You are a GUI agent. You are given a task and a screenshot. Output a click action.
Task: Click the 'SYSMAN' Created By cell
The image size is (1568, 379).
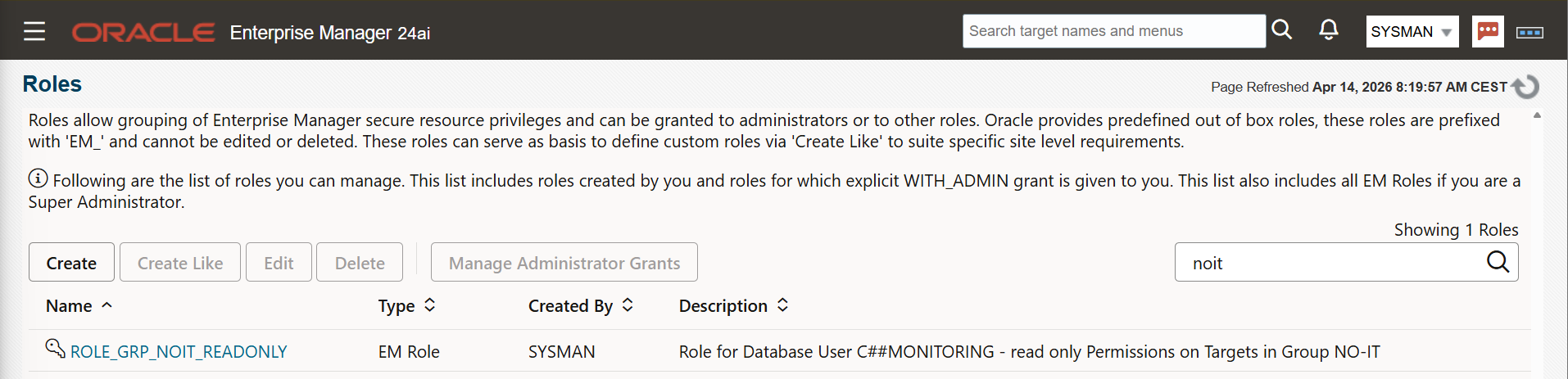pos(562,352)
